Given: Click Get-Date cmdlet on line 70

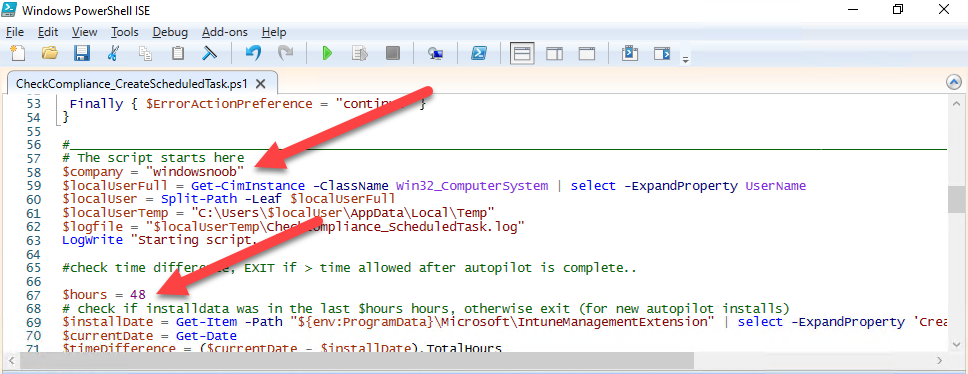Looking at the screenshot, I should click(206, 336).
